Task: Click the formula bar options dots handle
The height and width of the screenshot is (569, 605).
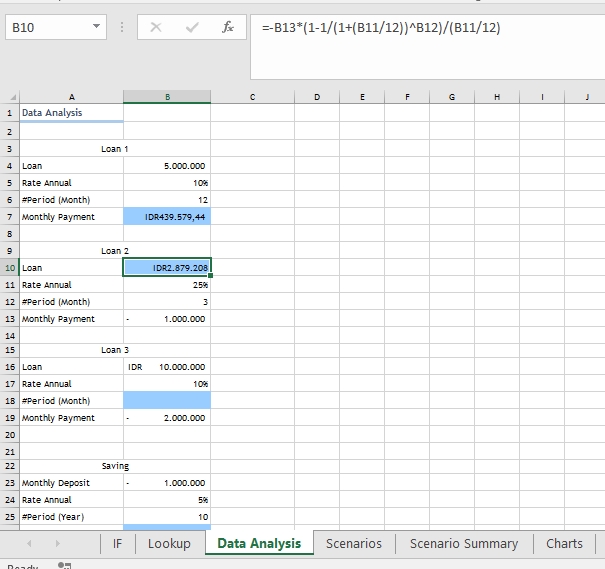Action: tap(122, 27)
